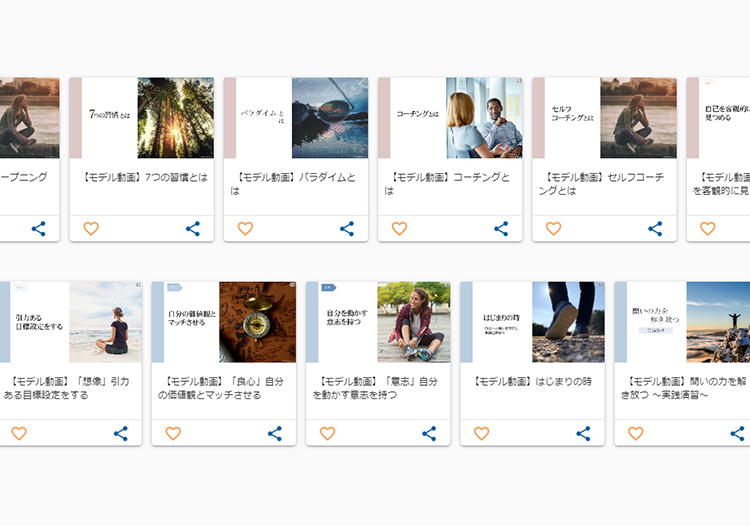Open the 7つの習慣とは forest thumbnail
This screenshot has height=526, width=750.
point(175,118)
